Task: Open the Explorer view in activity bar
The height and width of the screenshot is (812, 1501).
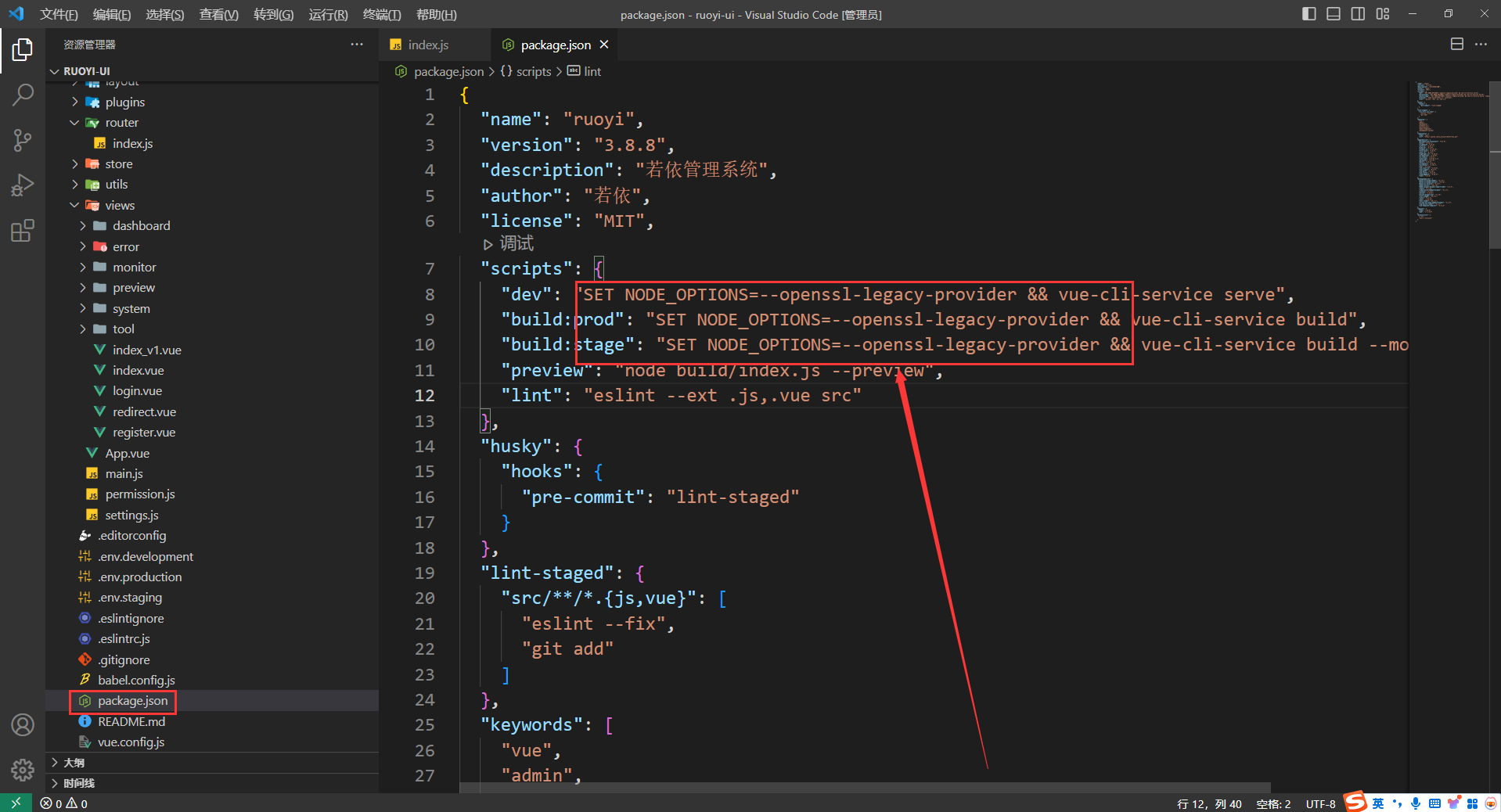Action: (x=23, y=50)
